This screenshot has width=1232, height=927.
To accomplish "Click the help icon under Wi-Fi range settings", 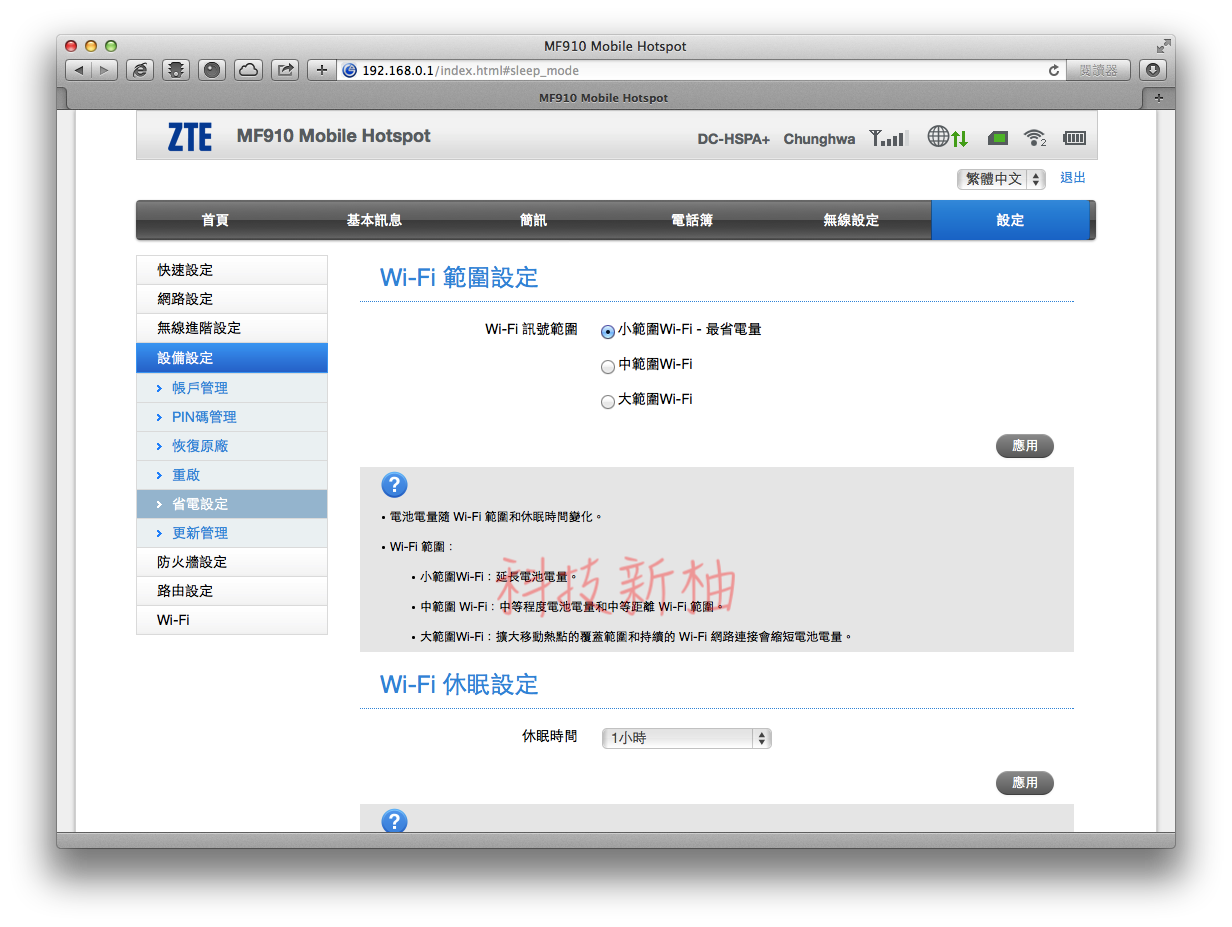I will coord(394,485).
